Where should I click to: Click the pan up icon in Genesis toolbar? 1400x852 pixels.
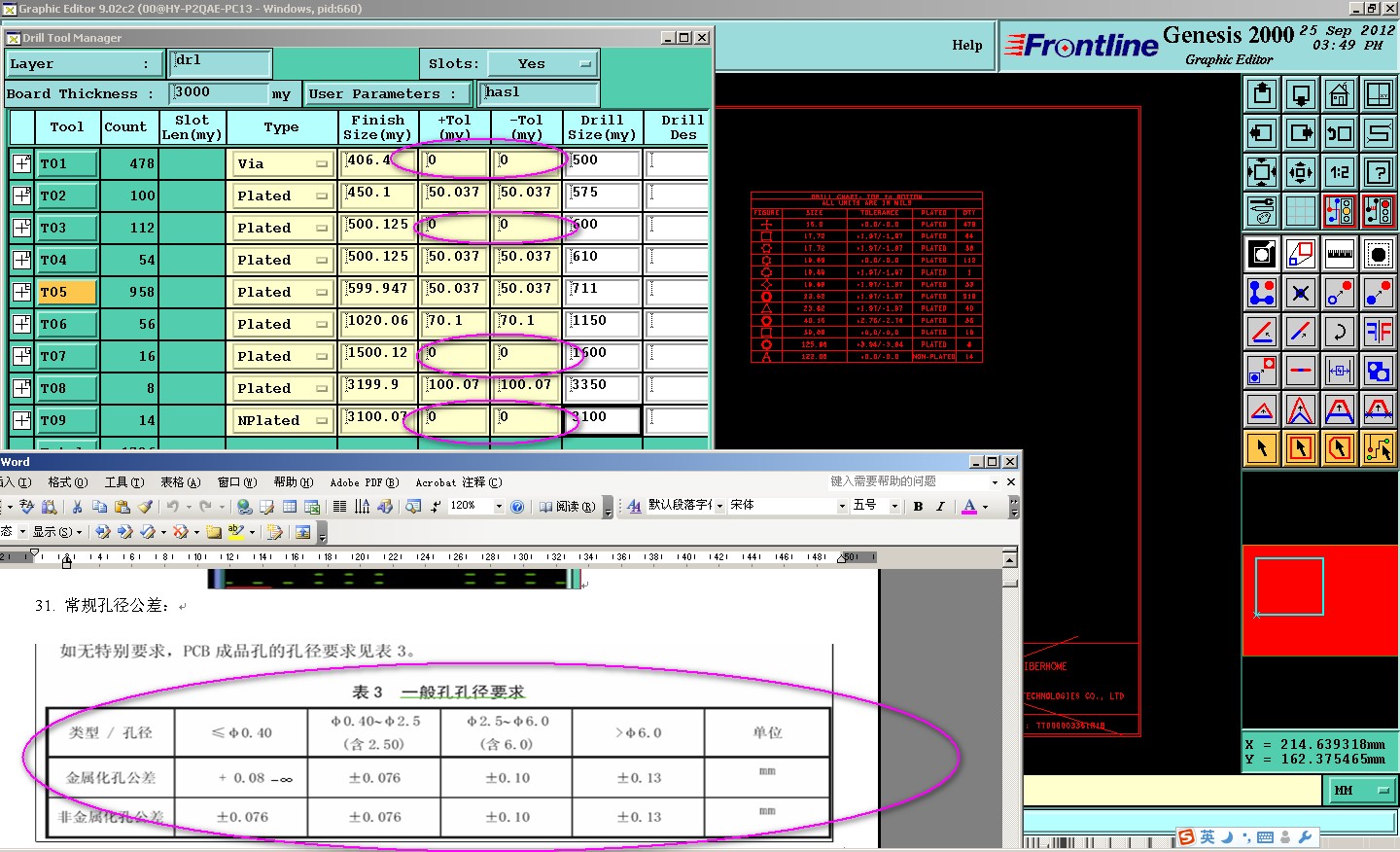tap(1262, 94)
